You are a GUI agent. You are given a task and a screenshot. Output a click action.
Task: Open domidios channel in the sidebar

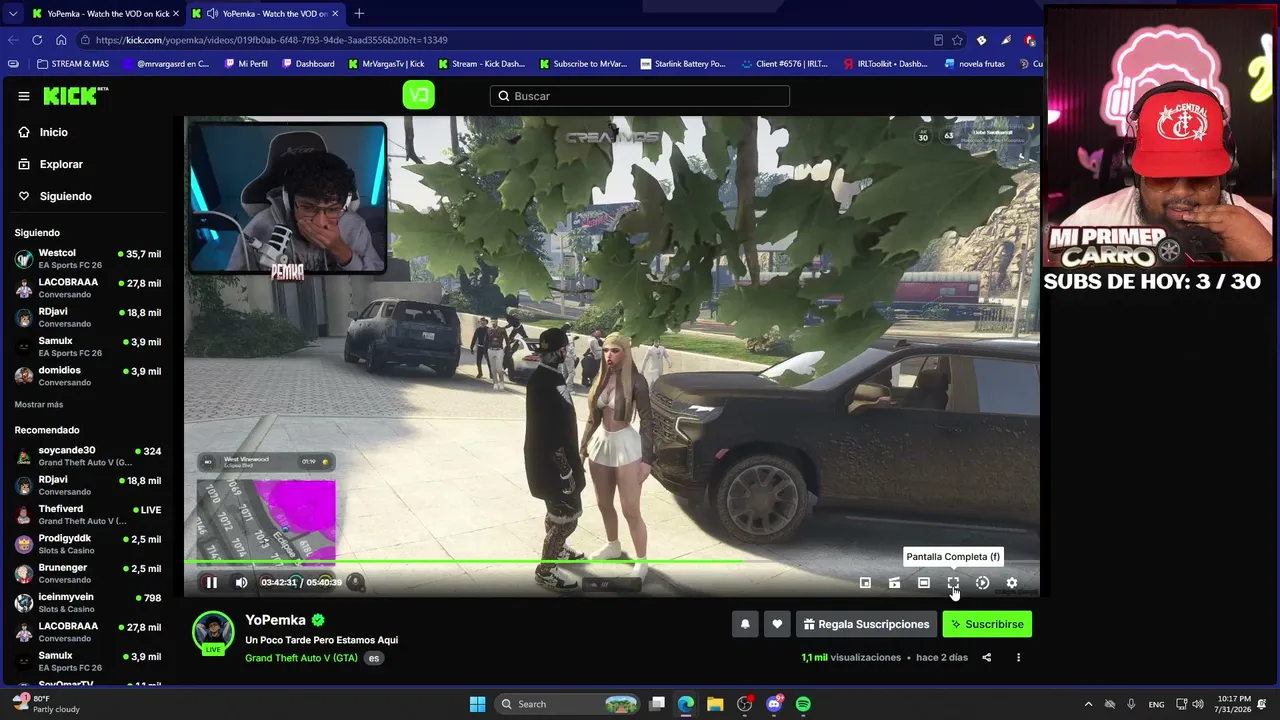pos(88,376)
